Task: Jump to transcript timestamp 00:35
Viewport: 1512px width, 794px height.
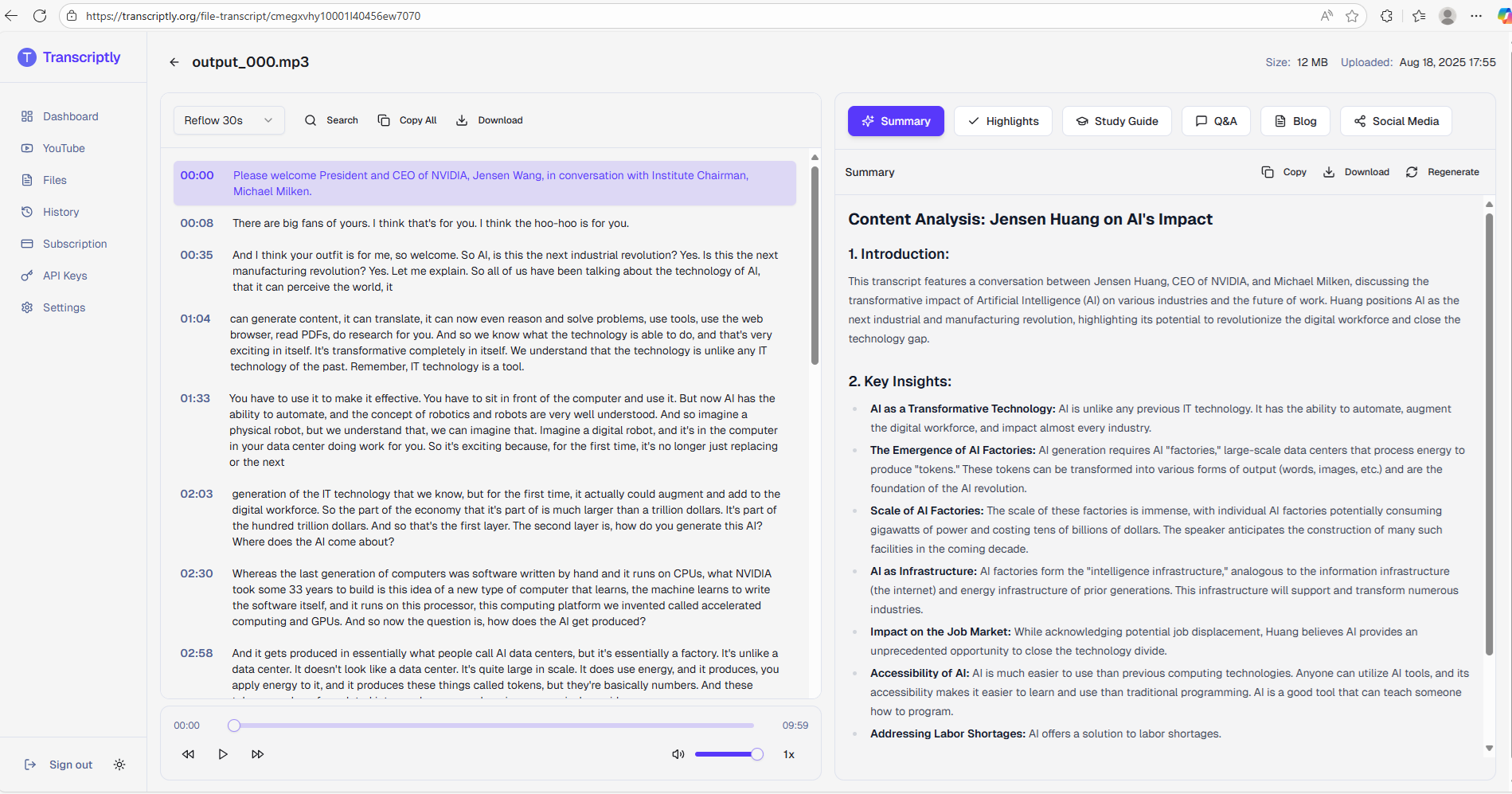Action: (197, 255)
